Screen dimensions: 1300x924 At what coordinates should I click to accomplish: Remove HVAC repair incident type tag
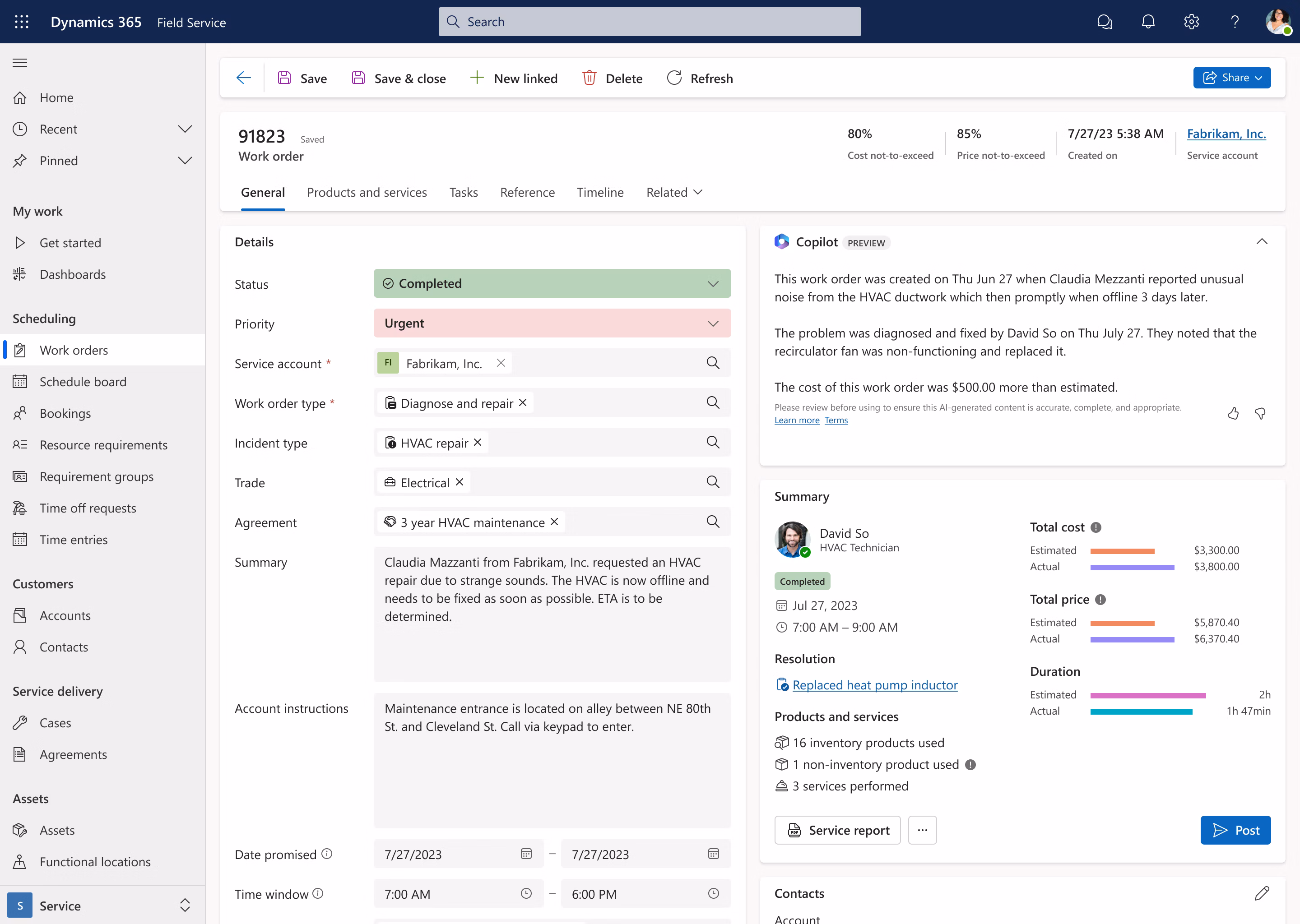pos(478,442)
